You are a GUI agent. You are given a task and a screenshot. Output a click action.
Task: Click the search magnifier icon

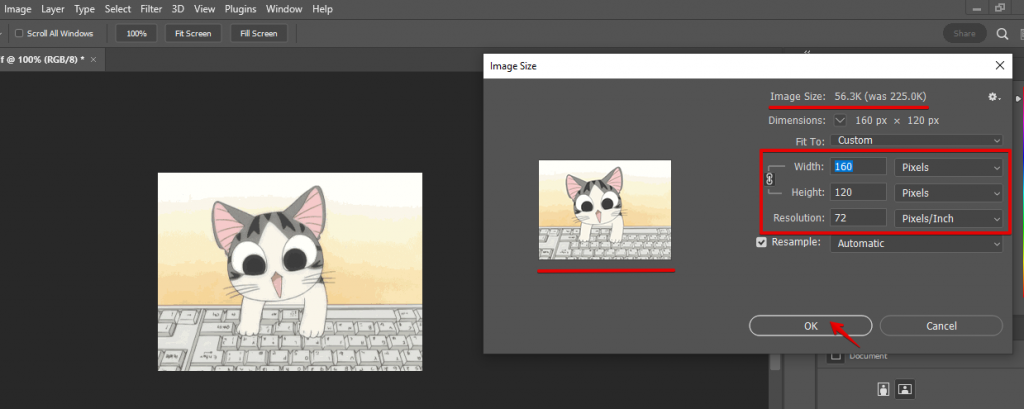[x=1002, y=34]
